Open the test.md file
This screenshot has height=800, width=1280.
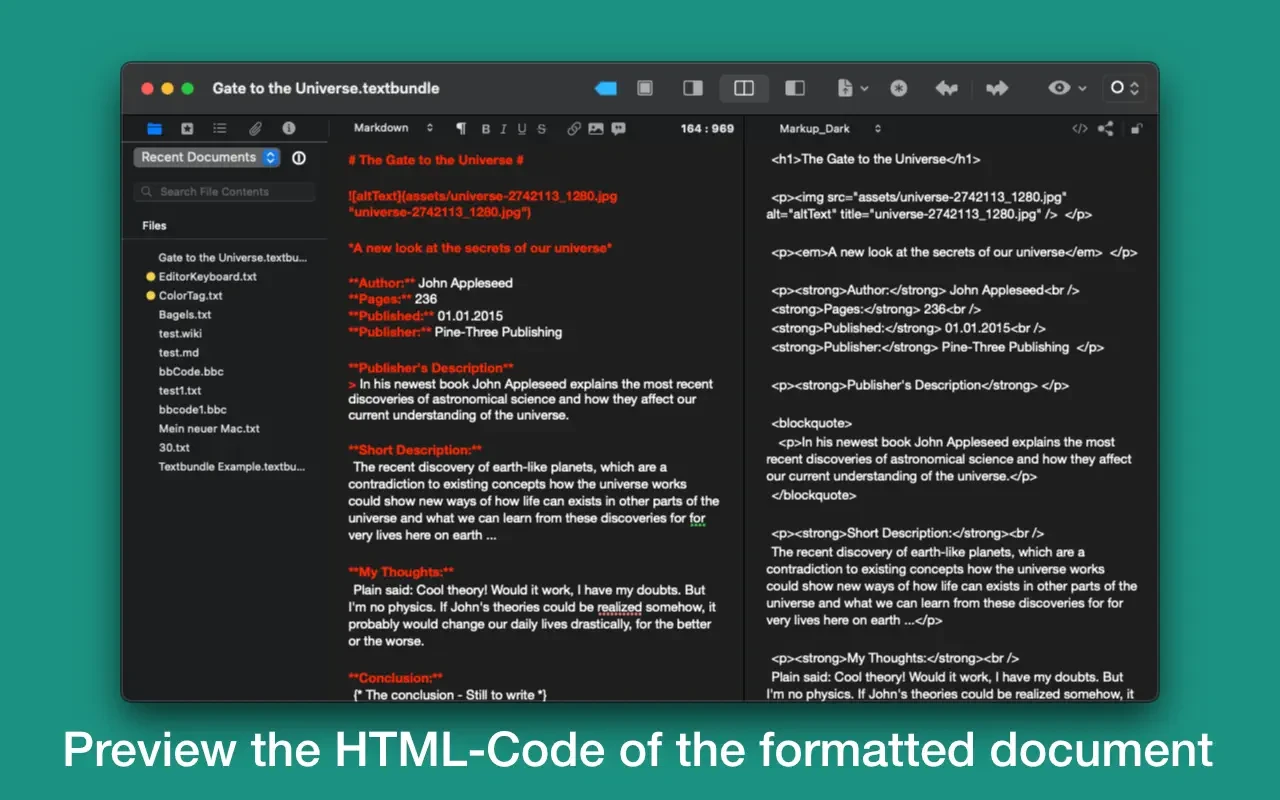point(178,353)
